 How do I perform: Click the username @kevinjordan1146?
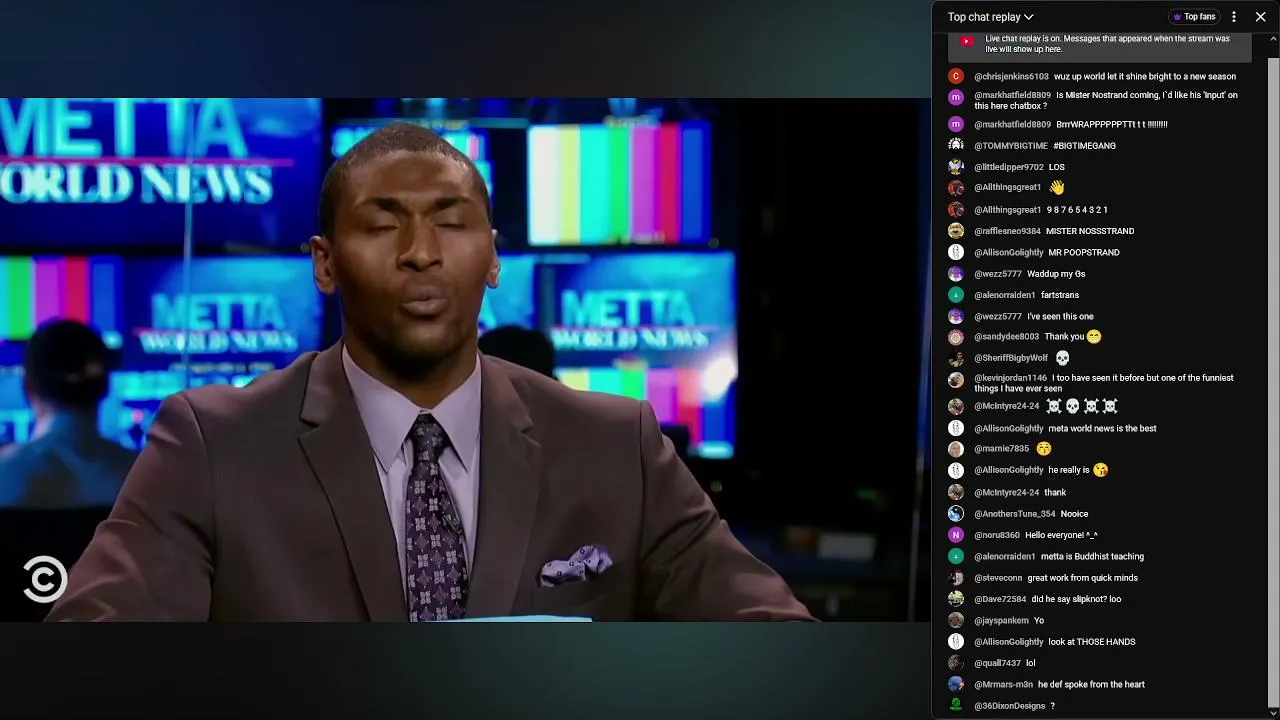tap(1010, 378)
